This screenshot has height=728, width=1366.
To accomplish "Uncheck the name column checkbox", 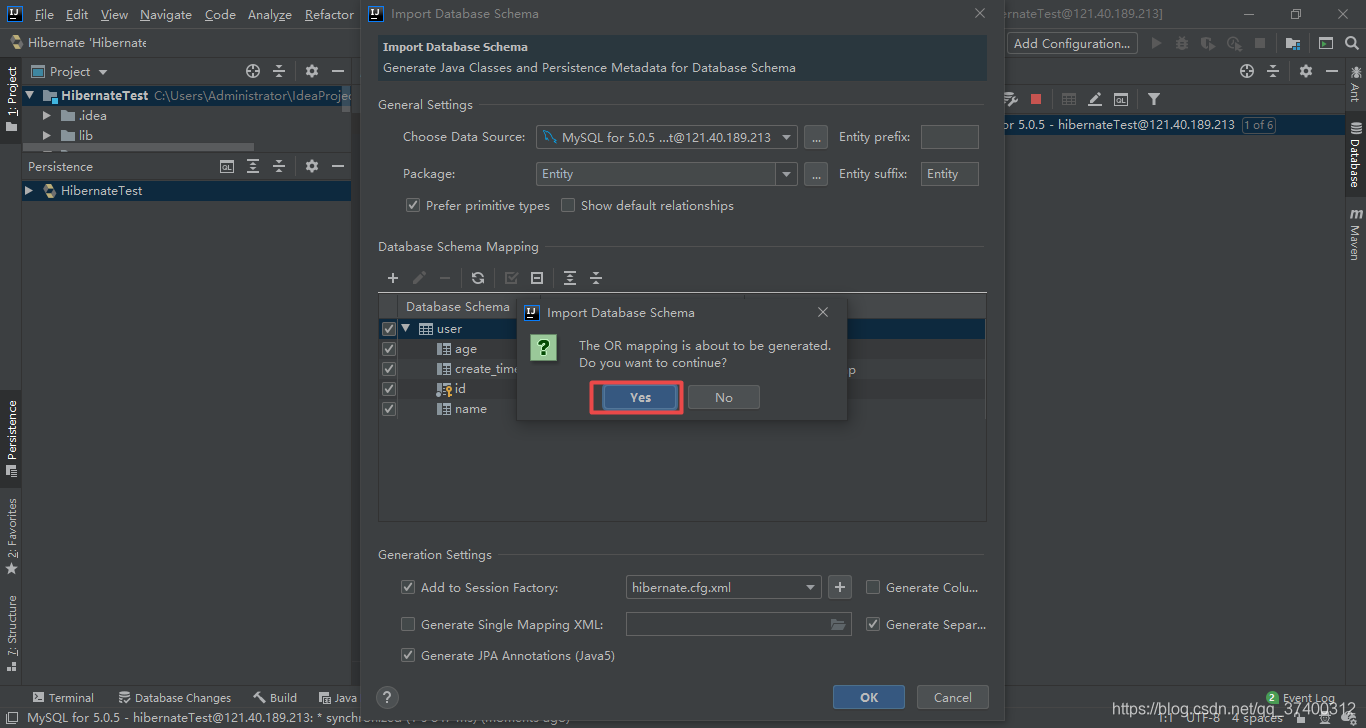I will [x=389, y=409].
